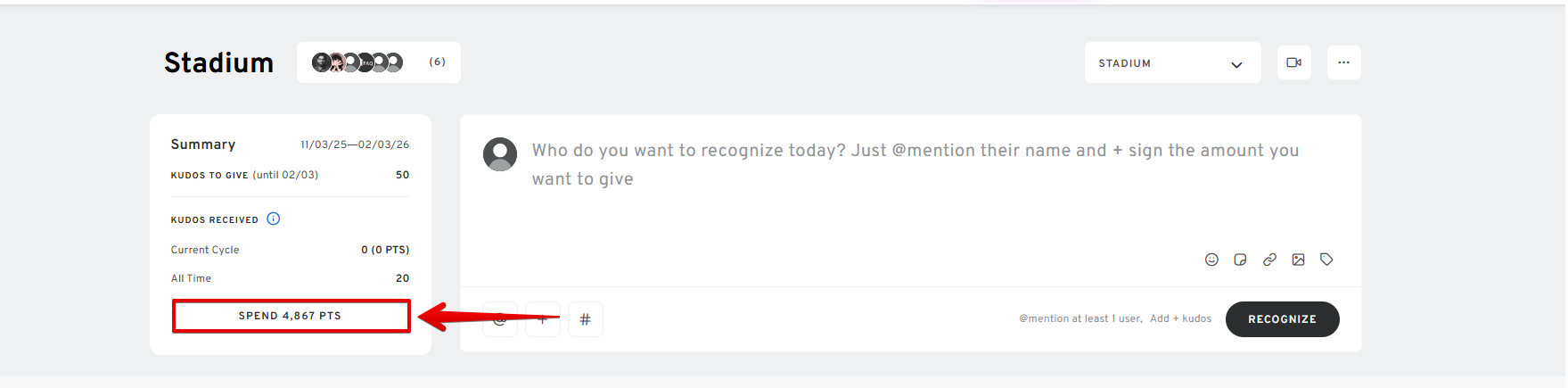
Task: Open the video camera icon button
Action: tap(1293, 62)
